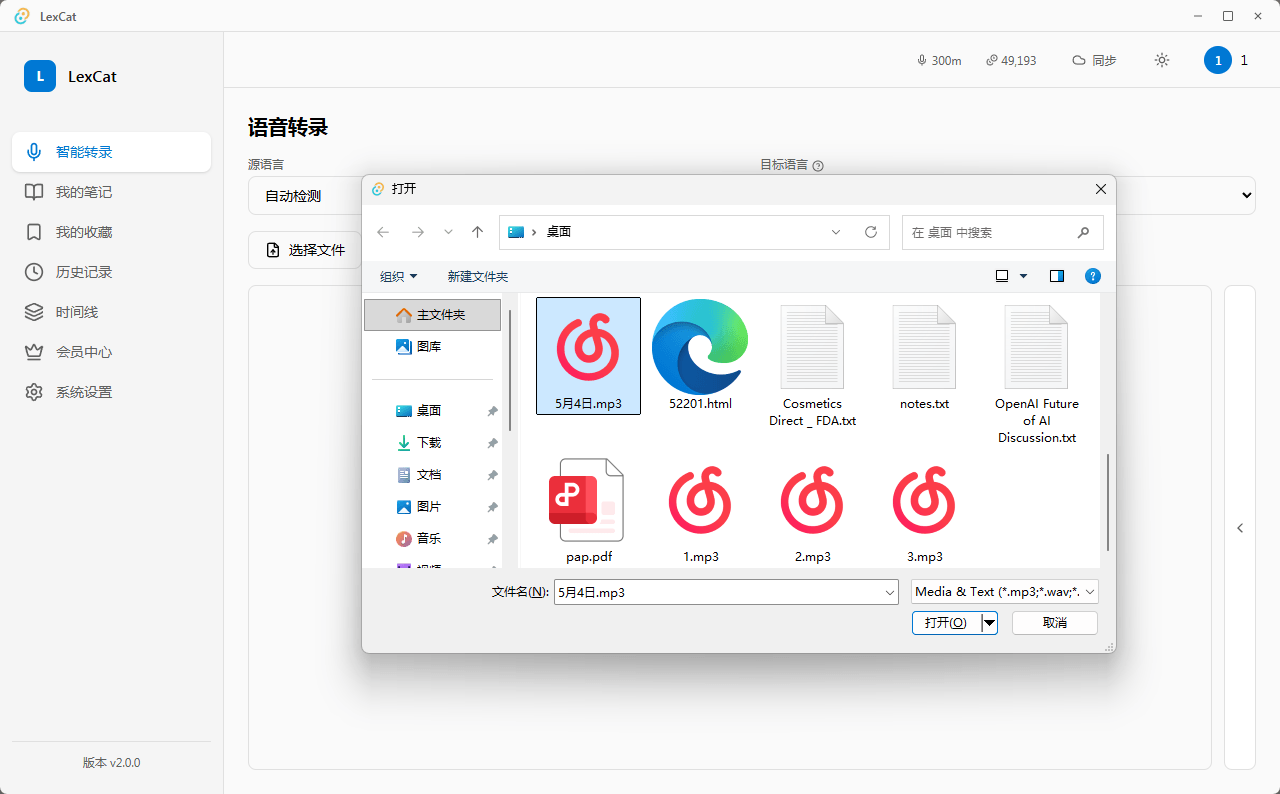Expand the collapsed right side panel chevron
Image resolution: width=1280 pixels, height=794 pixels.
tap(1240, 528)
